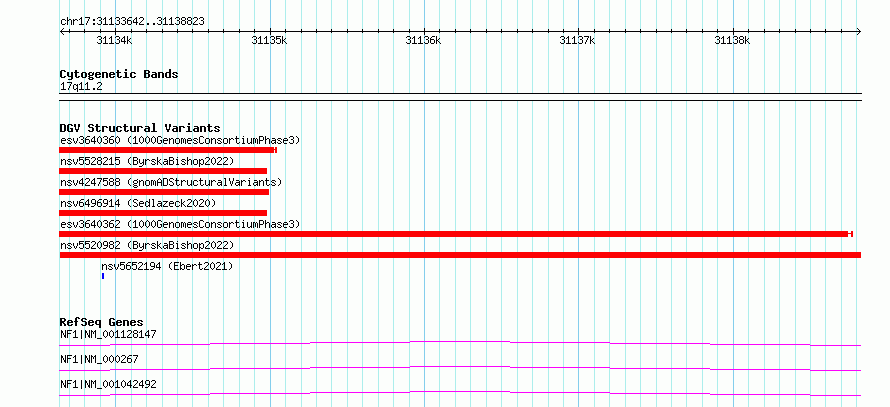Click the 31135k ruler tick label
The height and width of the screenshot is (407, 890).
click(x=270, y=41)
